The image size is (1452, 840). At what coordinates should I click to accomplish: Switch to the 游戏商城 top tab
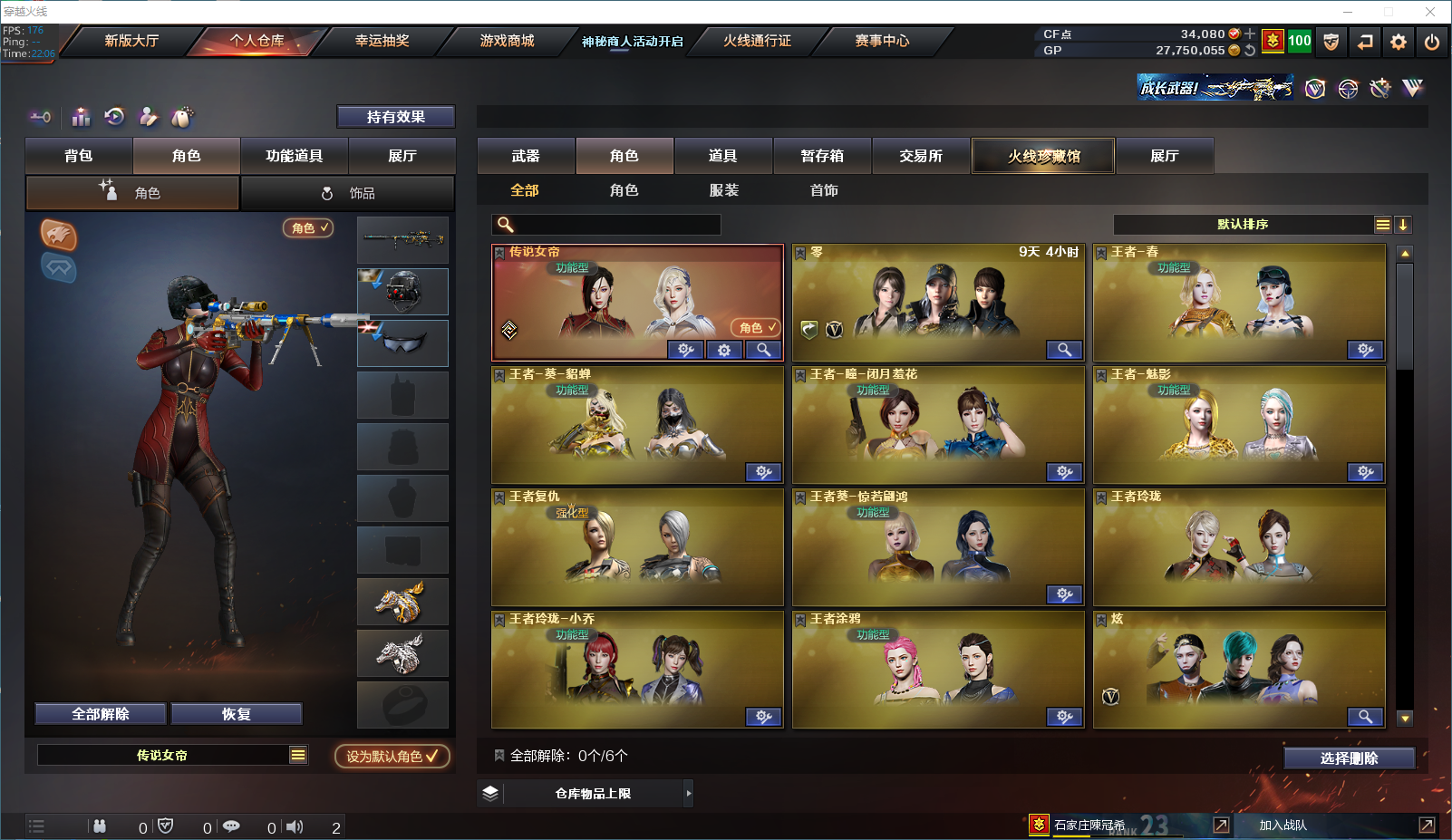[x=507, y=41]
